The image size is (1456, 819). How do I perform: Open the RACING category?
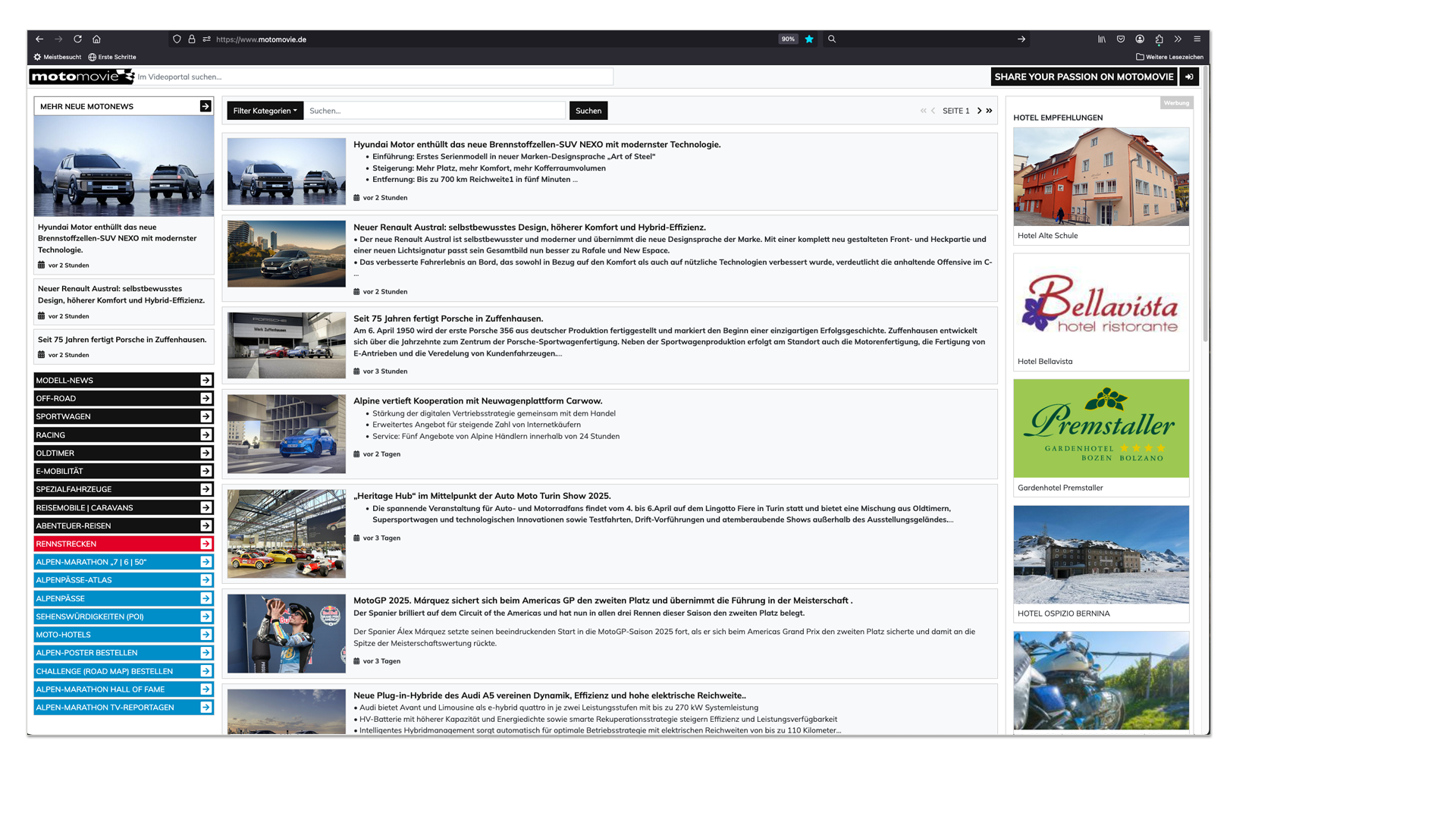124,435
